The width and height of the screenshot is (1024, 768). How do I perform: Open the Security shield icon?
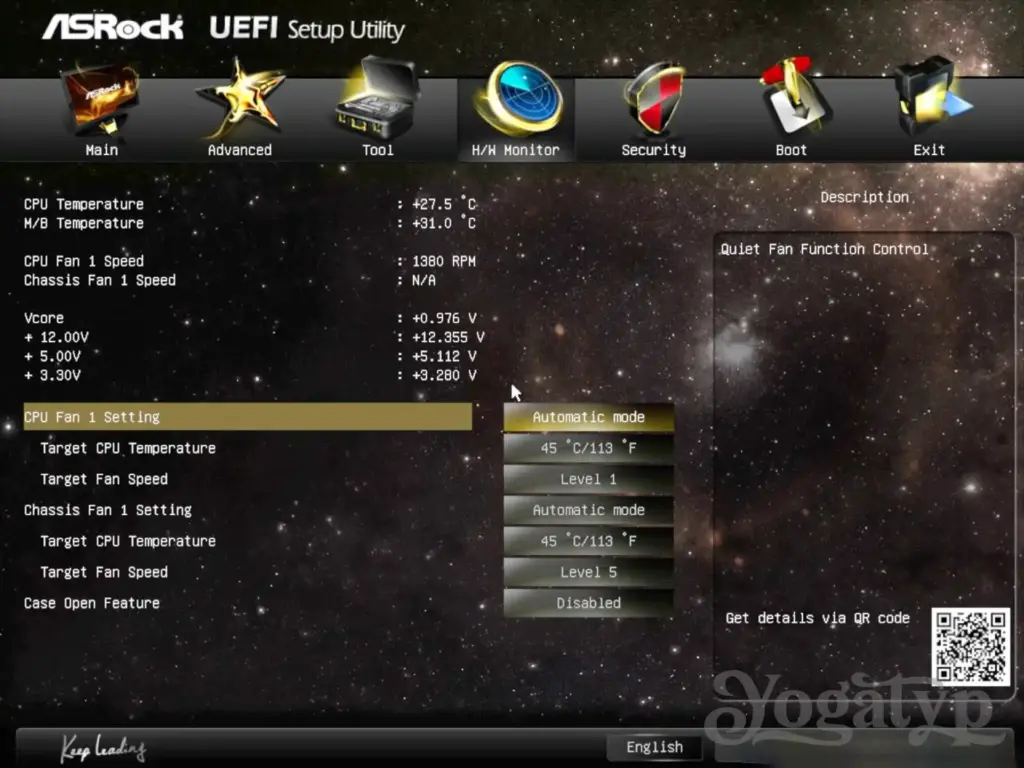pyautogui.click(x=654, y=99)
